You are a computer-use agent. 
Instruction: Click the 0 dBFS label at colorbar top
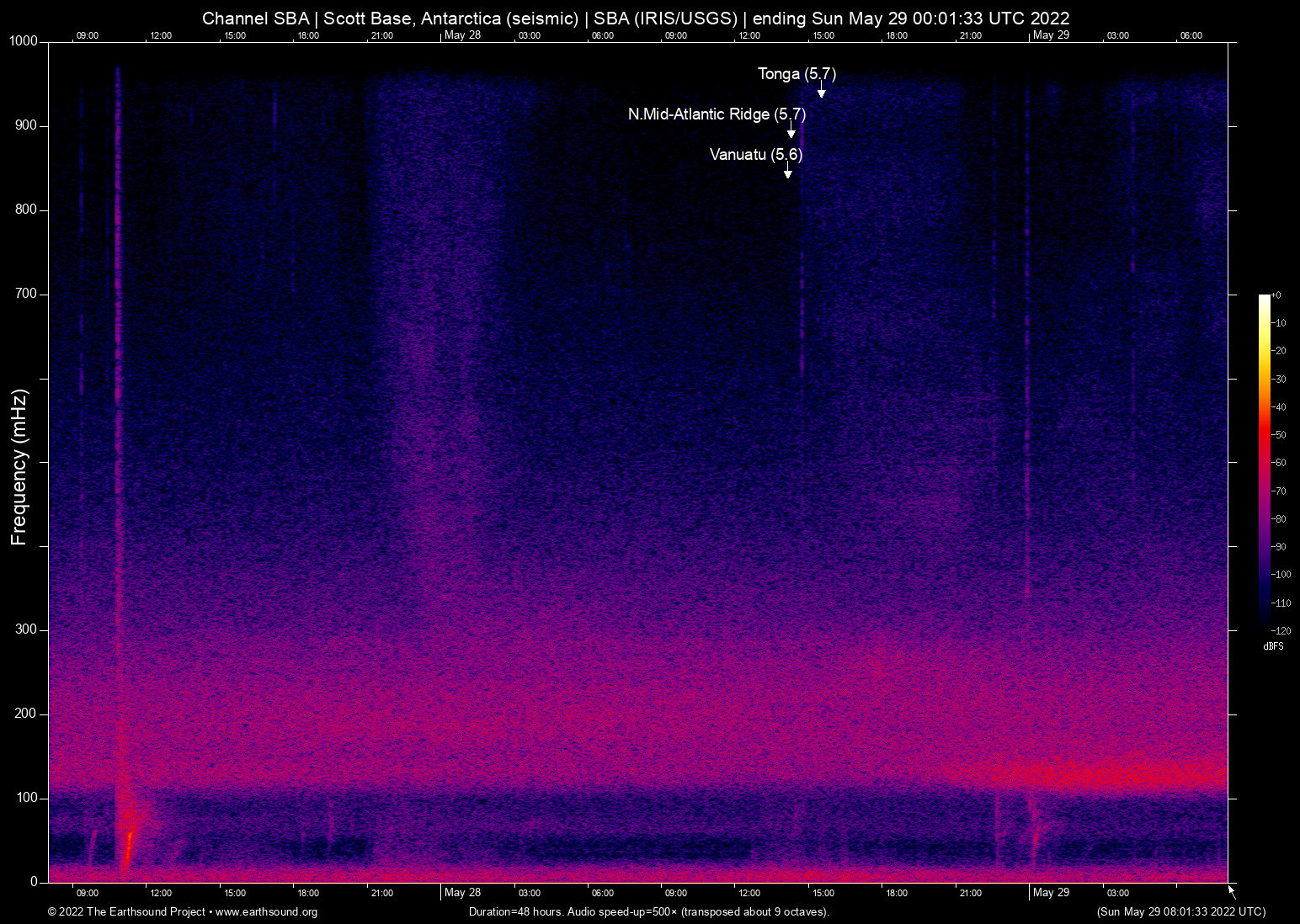point(1277,295)
